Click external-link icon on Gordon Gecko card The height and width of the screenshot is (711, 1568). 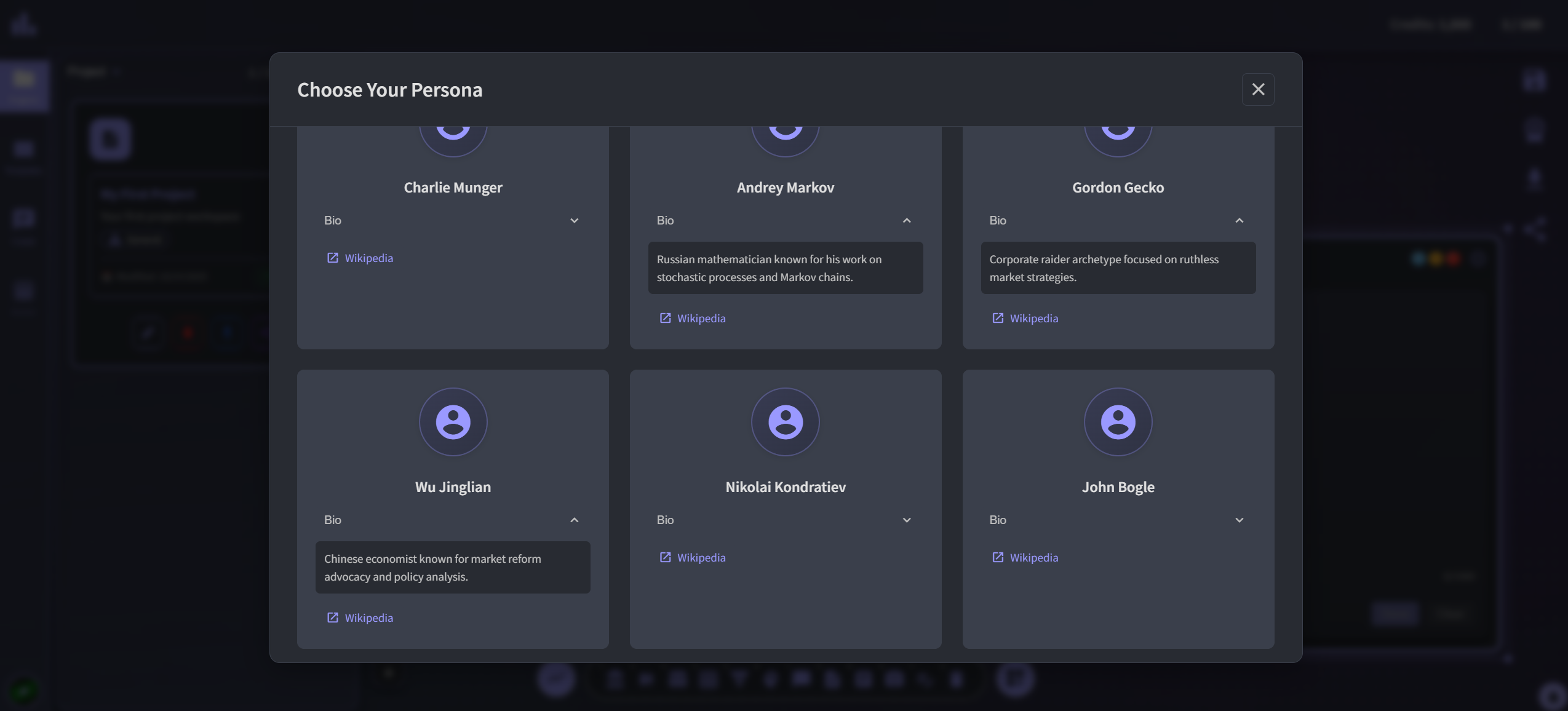click(997, 318)
